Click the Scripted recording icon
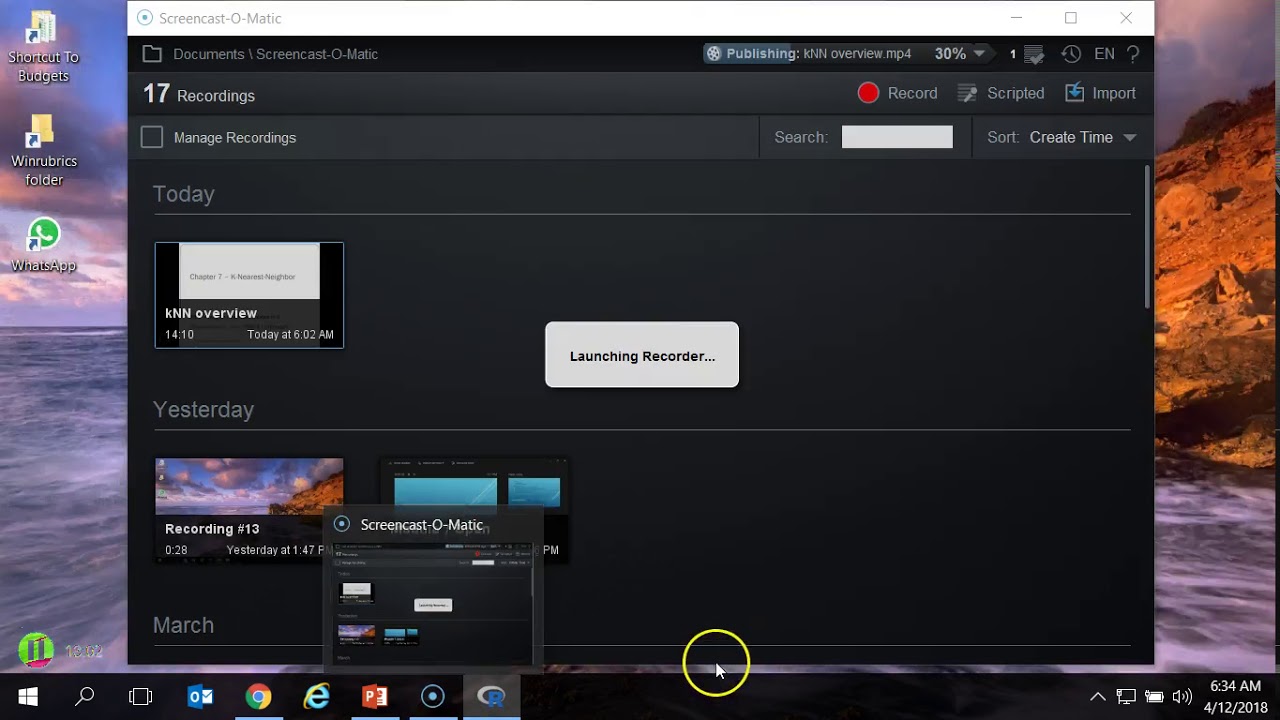1280x720 pixels. 967,93
